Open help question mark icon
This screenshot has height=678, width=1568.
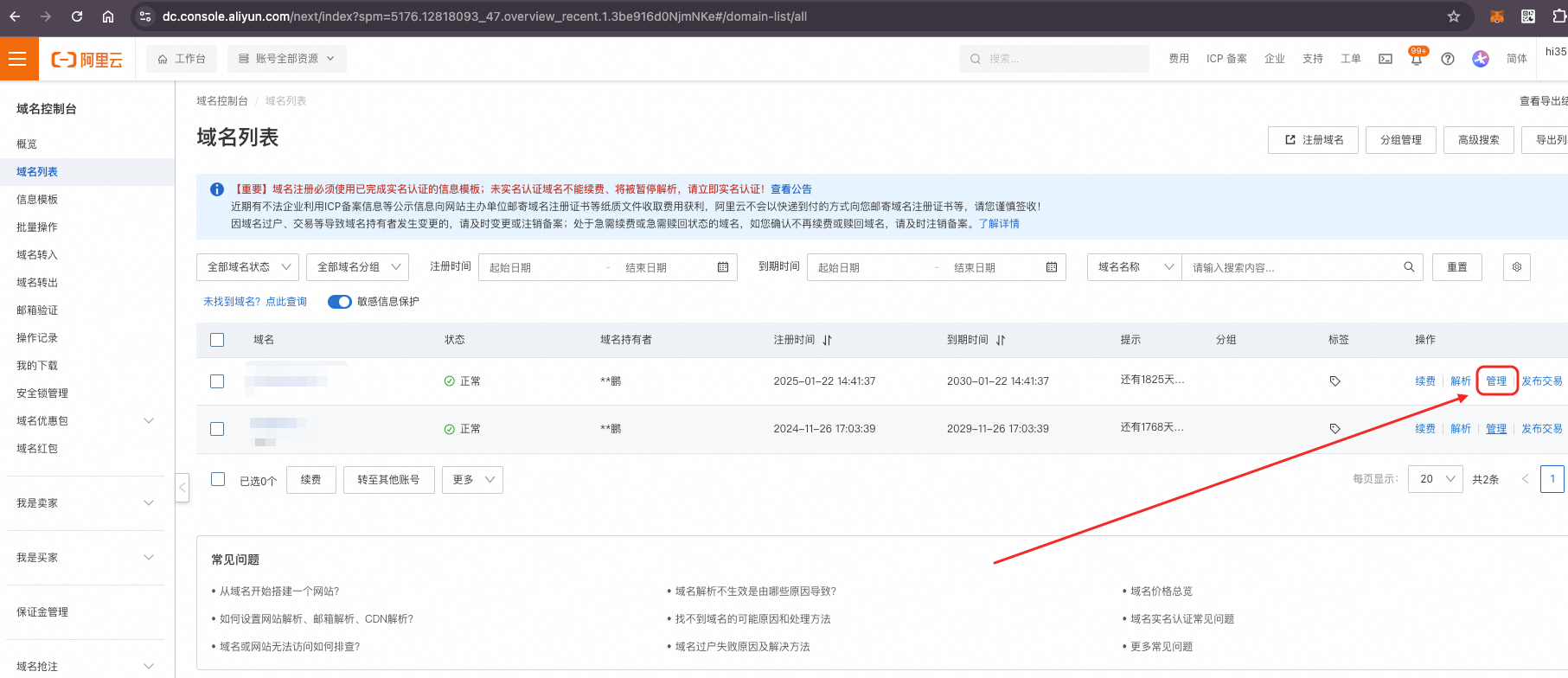coord(1448,59)
